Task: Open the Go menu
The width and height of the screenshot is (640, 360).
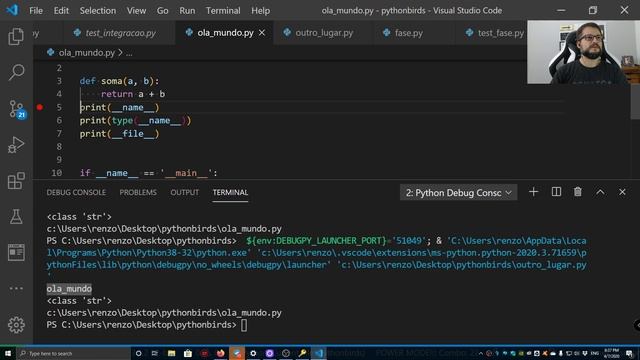Action: coord(162,11)
